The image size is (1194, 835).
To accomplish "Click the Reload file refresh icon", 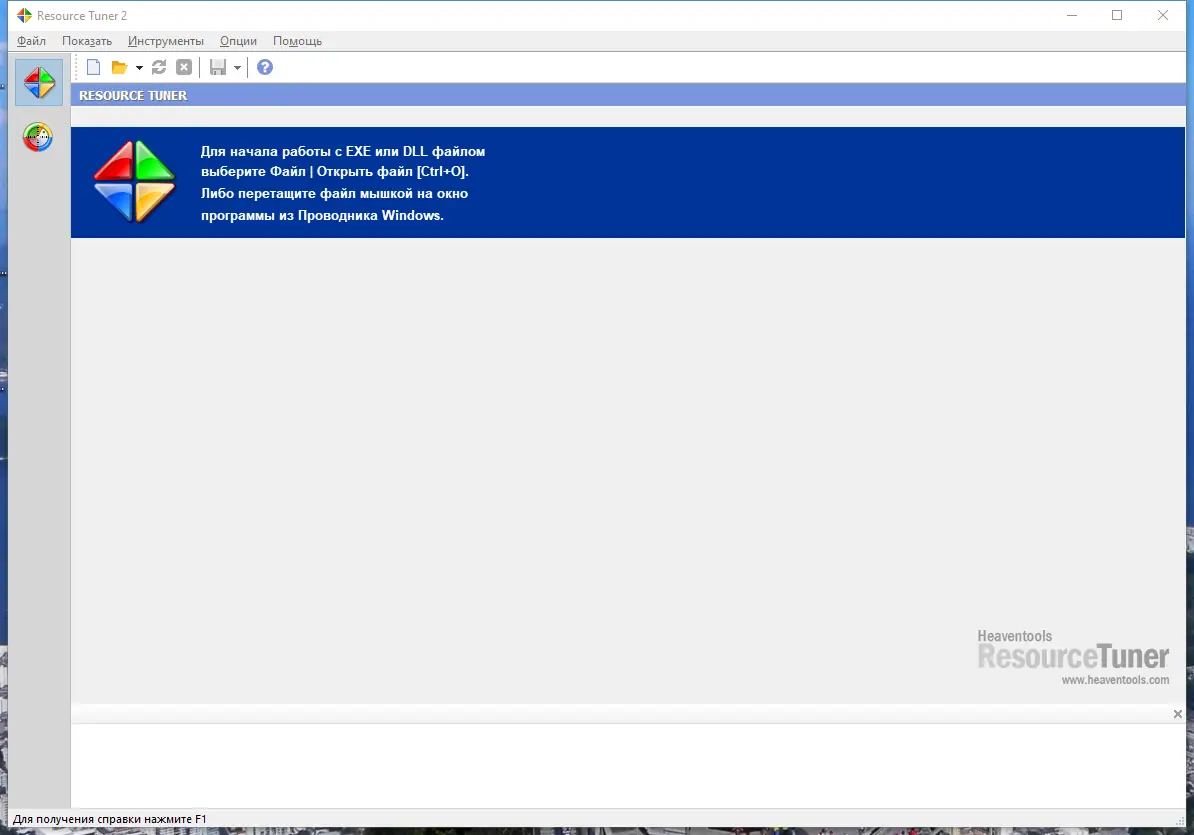I will click(159, 68).
